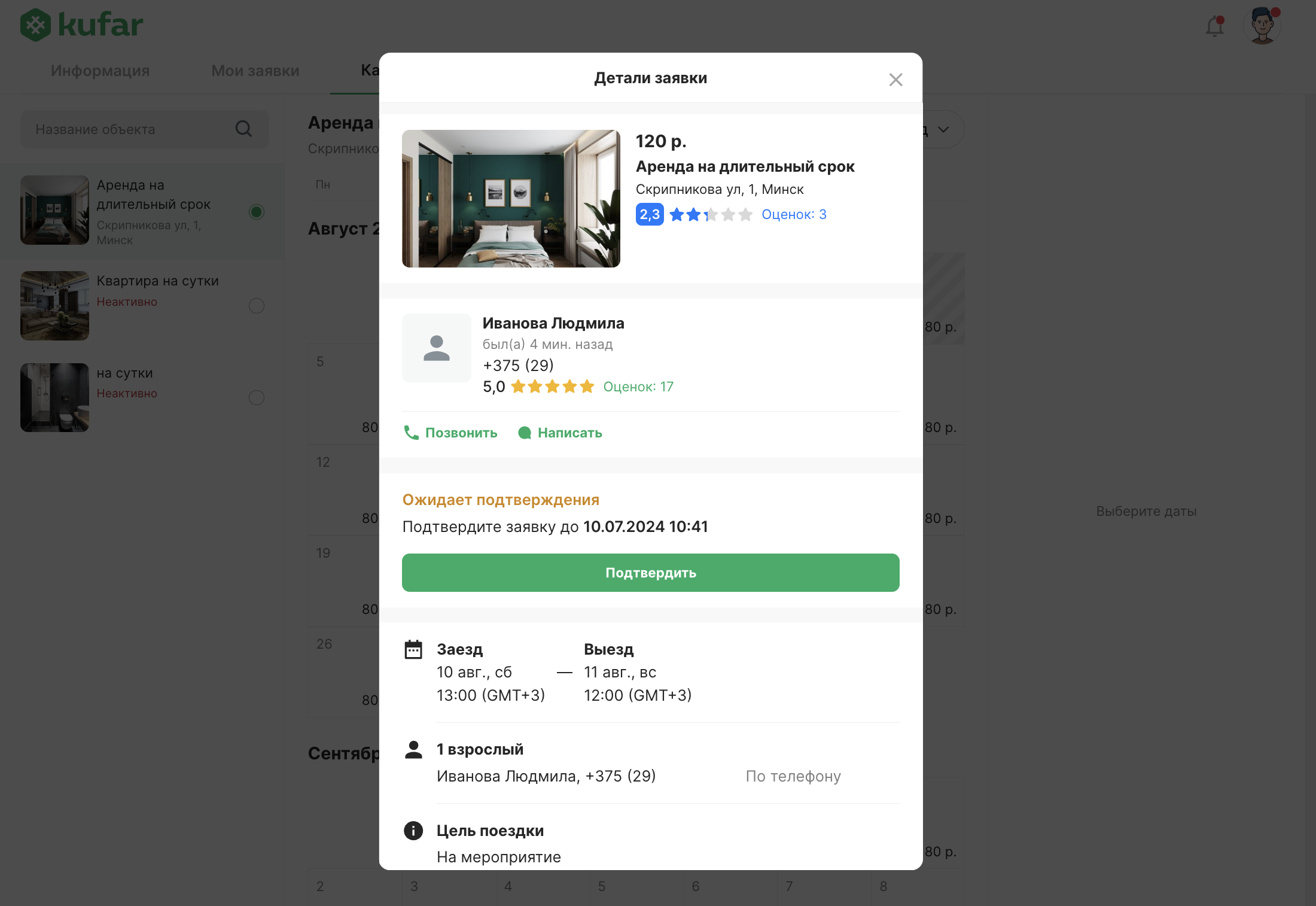Click the Название объекта search field
Viewport: 1316px width, 906px height.
pos(144,129)
